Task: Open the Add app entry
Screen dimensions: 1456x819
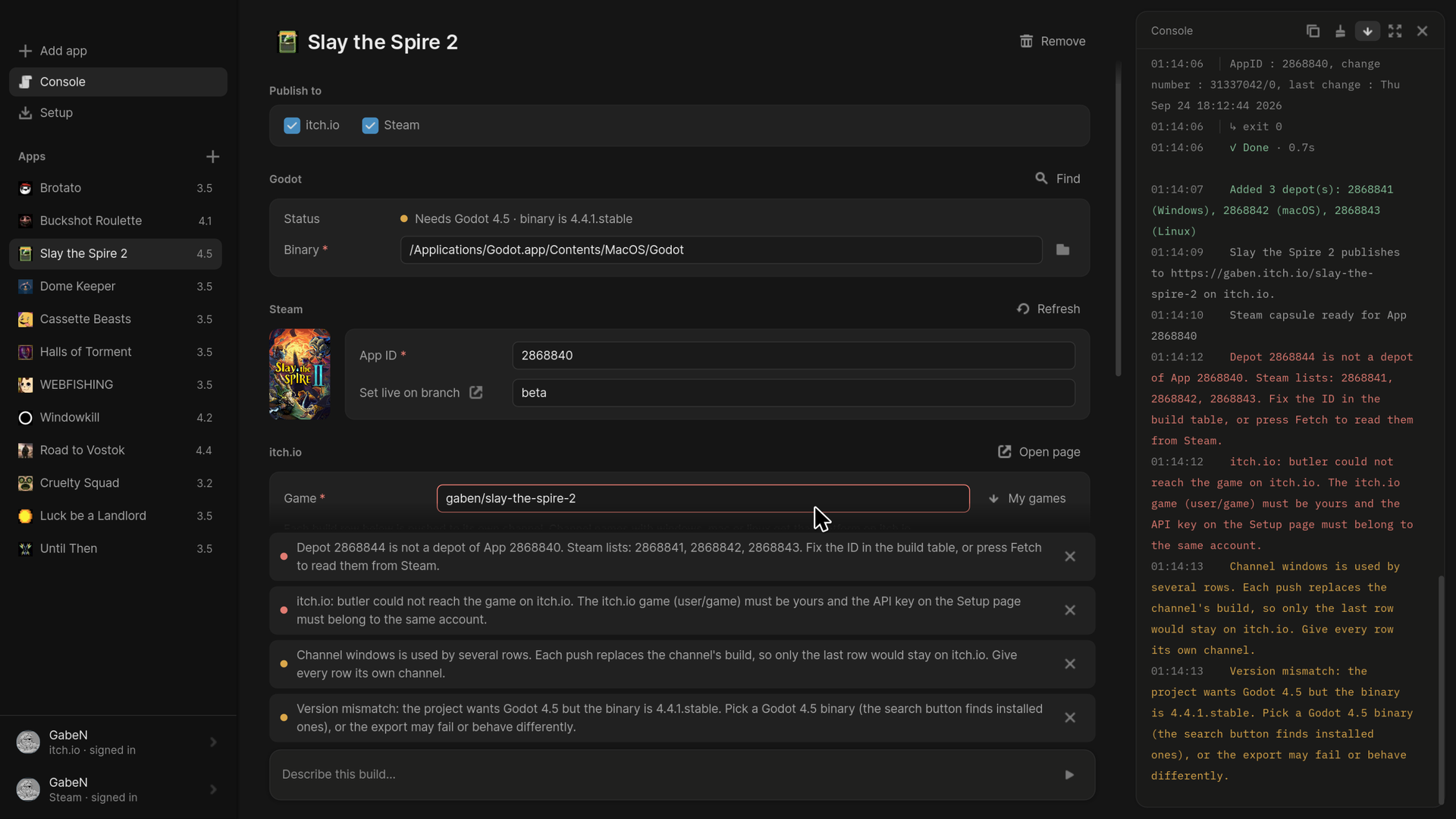Action: click(118, 51)
